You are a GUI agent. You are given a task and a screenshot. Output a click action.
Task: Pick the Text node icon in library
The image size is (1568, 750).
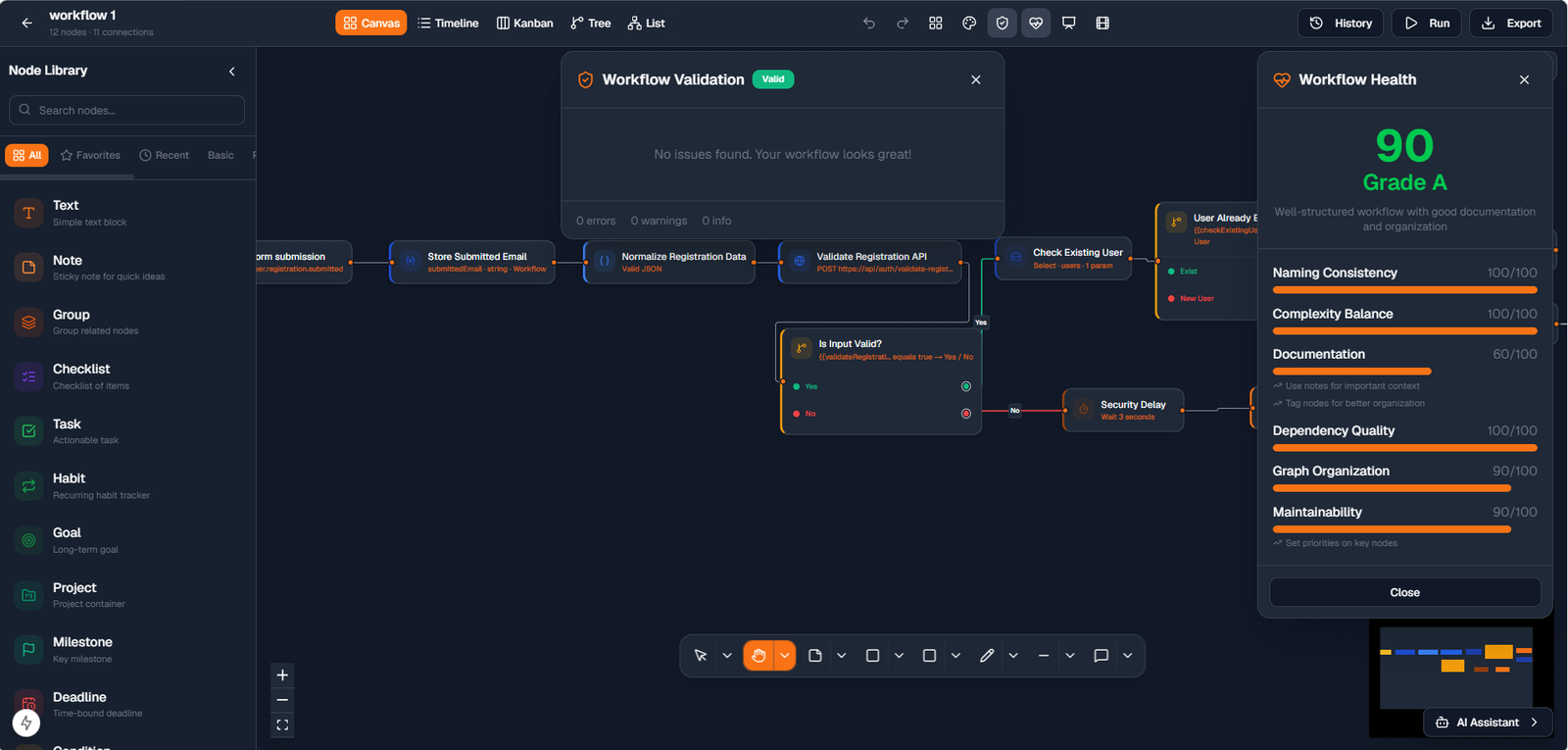click(x=28, y=213)
